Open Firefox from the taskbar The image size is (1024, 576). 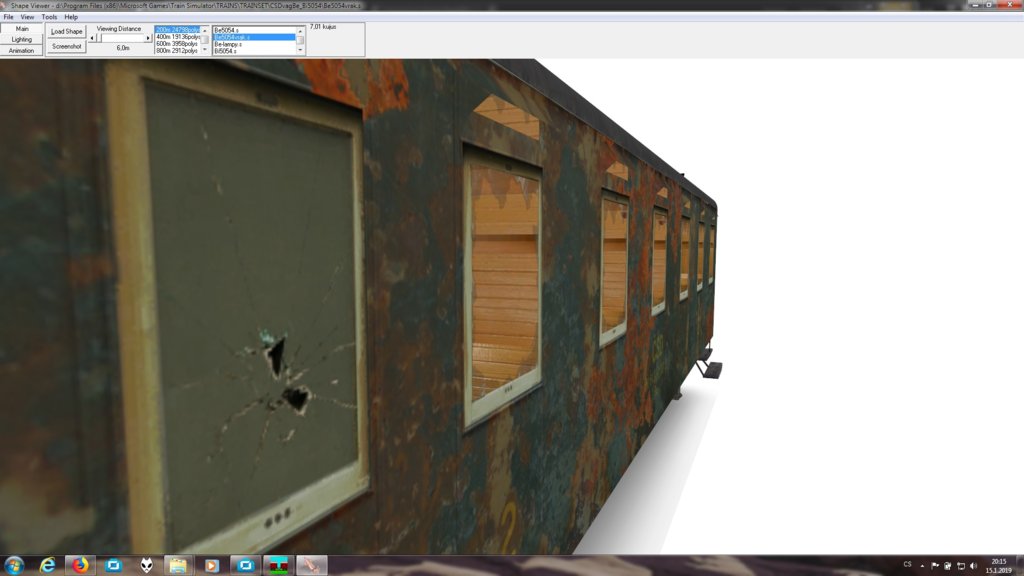pyautogui.click(x=80, y=566)
